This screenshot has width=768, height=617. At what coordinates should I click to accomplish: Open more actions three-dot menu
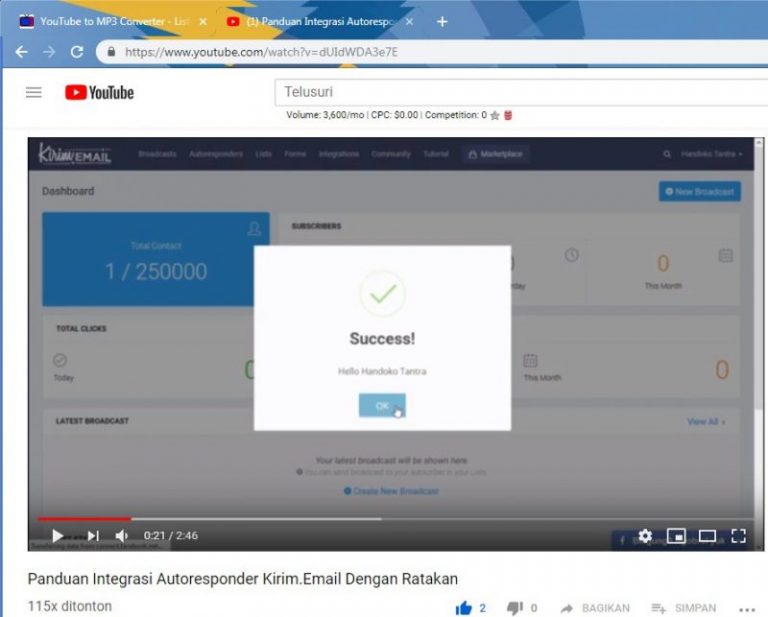[x=747, y=609]
